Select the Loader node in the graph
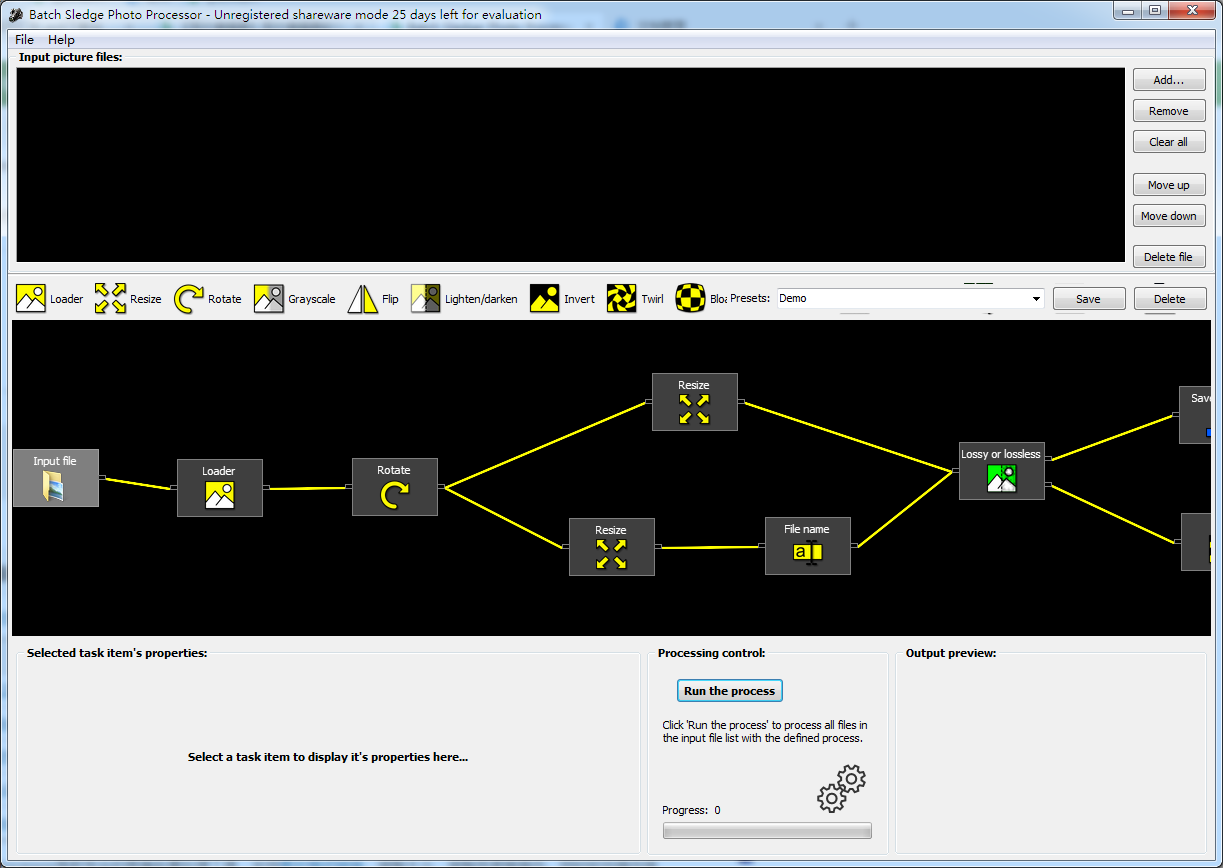1223x868 pixels. [220, 488]
